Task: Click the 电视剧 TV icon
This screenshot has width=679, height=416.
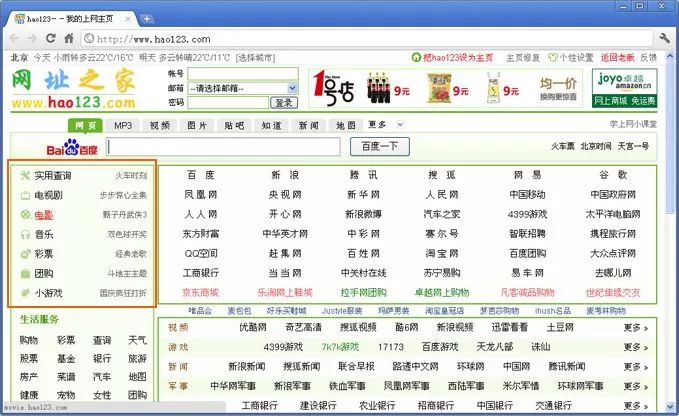Action: pos(25,195)
